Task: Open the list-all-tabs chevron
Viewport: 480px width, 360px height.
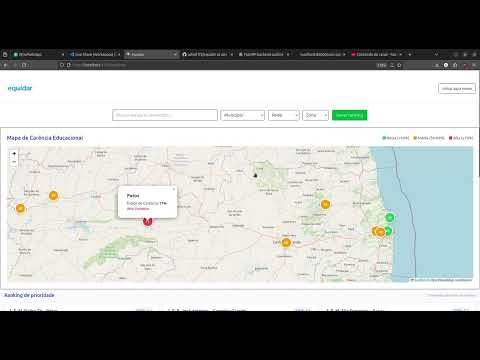Action: click(x=436, y=54)
